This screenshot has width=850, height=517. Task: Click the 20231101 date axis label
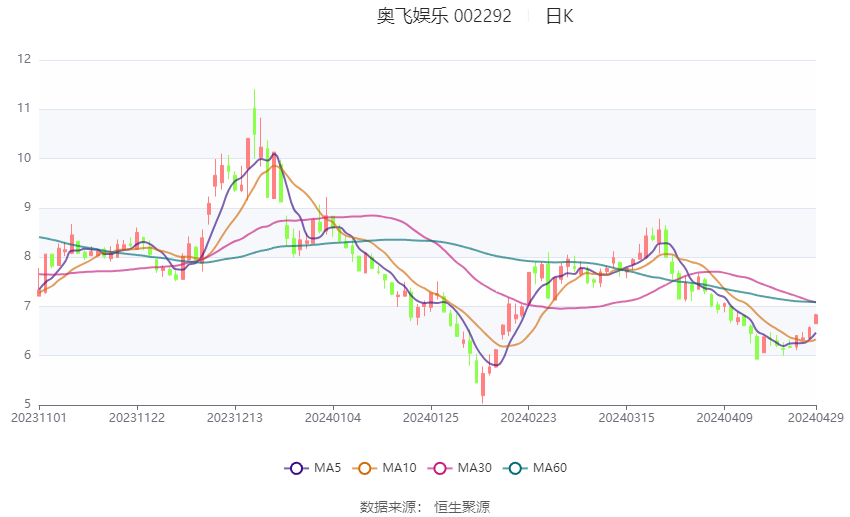[39, 418]
